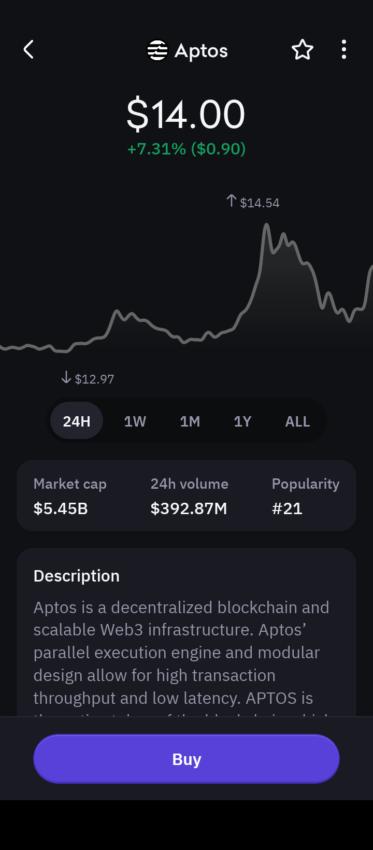Image resolution: width=373 pixels, height=850 pixels.
Task: Tap the $14.00 current price
Action: (186, 115)
